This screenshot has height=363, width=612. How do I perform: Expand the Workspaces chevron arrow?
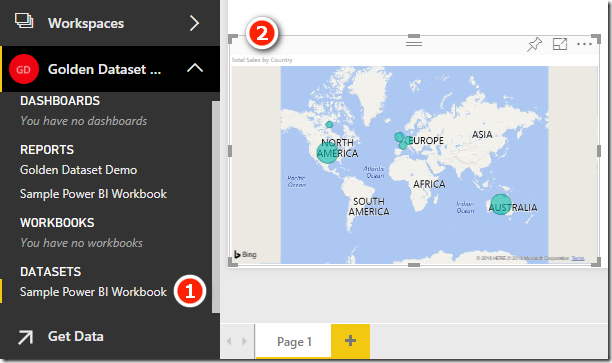coord(194,23)
